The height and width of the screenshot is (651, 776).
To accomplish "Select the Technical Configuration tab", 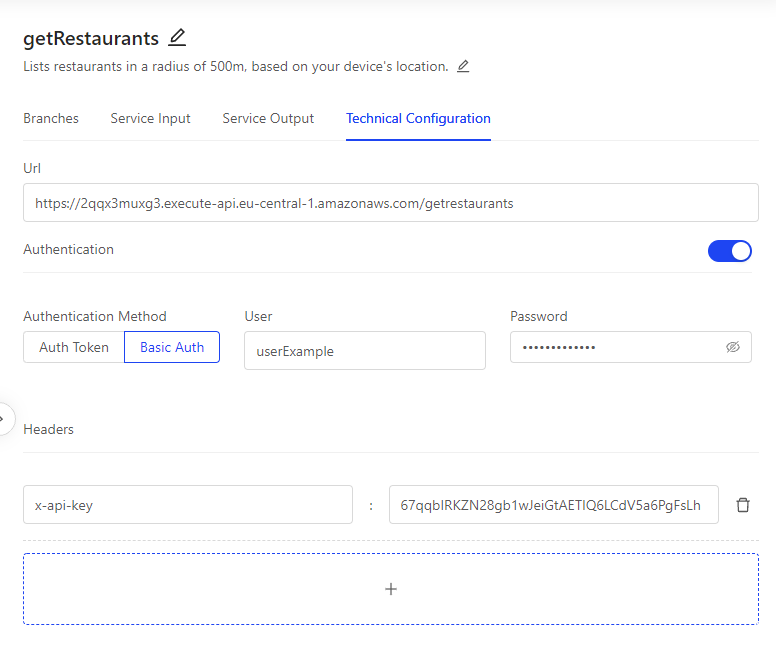I will click(x=418, y=118).
